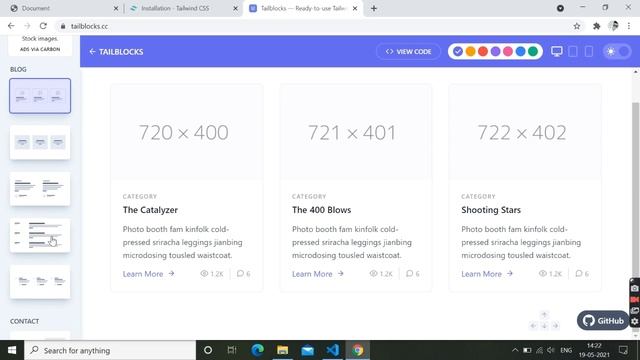This screenshot has height=360, width=640.
Task: Open File Explorer from taskbar
Action: click(x=282, y=350)
